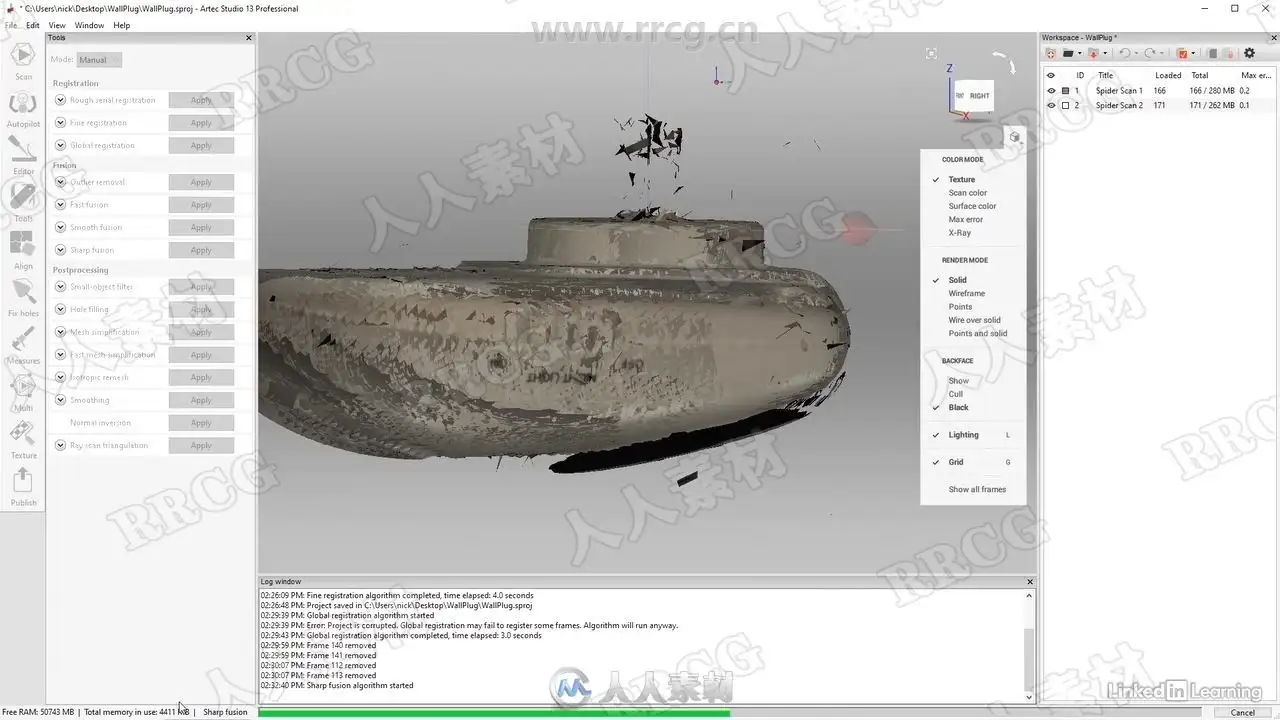Open the Measures tool

click(x=23, y=345)
